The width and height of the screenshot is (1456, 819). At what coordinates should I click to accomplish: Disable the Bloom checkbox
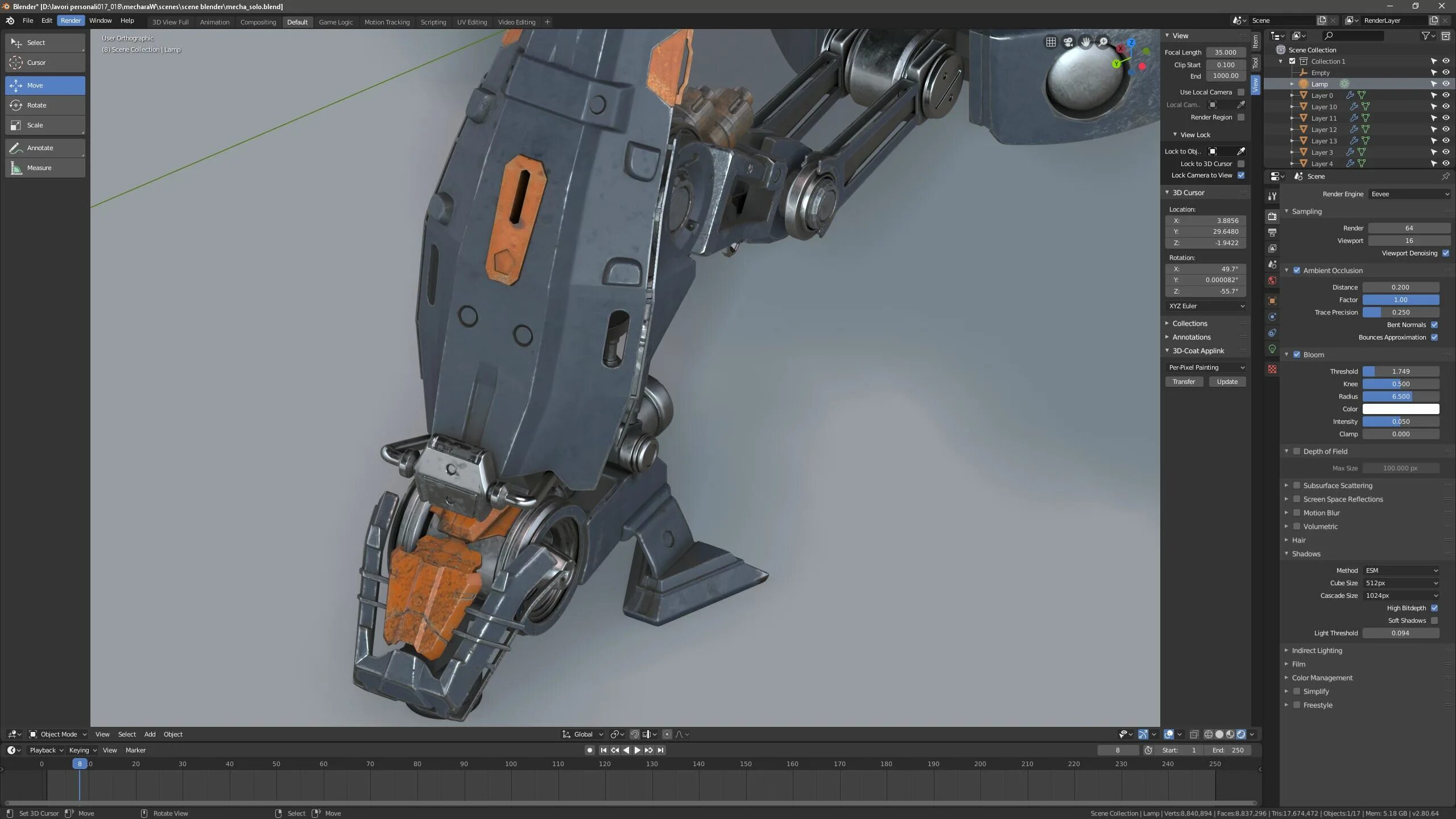click(1297, 354)
